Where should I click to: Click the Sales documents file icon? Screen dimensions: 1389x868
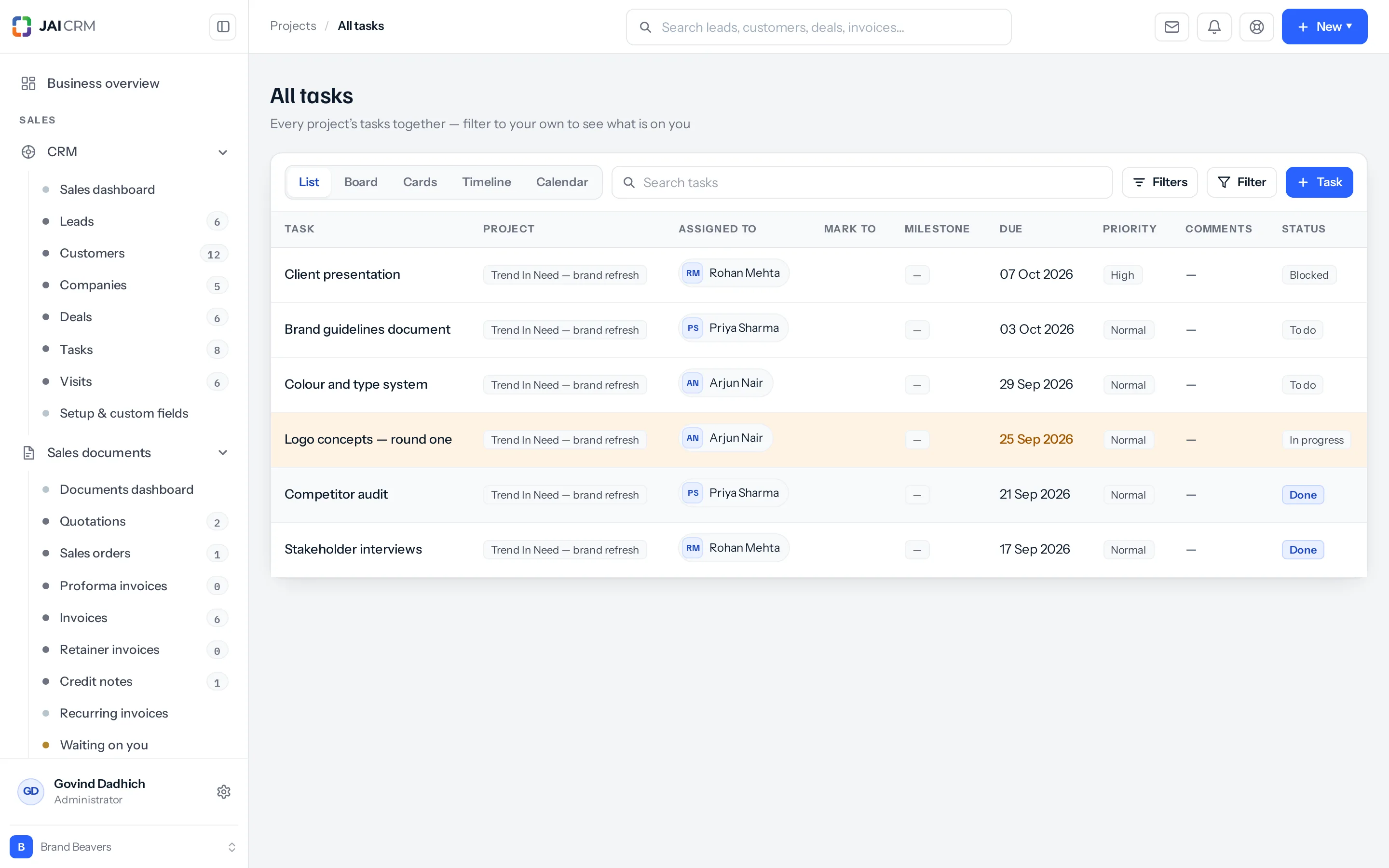tap(28, 453)
